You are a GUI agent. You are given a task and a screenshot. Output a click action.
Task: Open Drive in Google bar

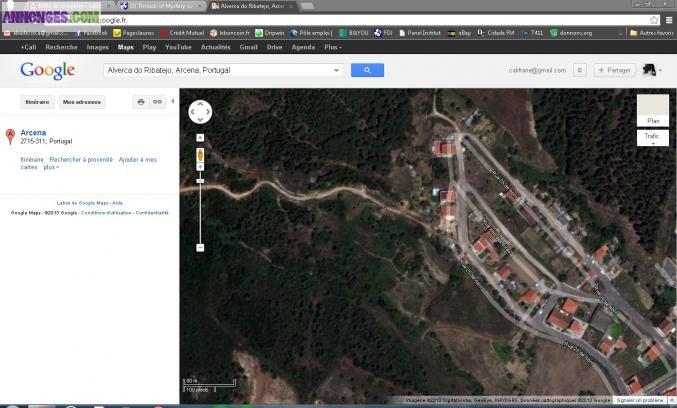click(x=274, y=47)
